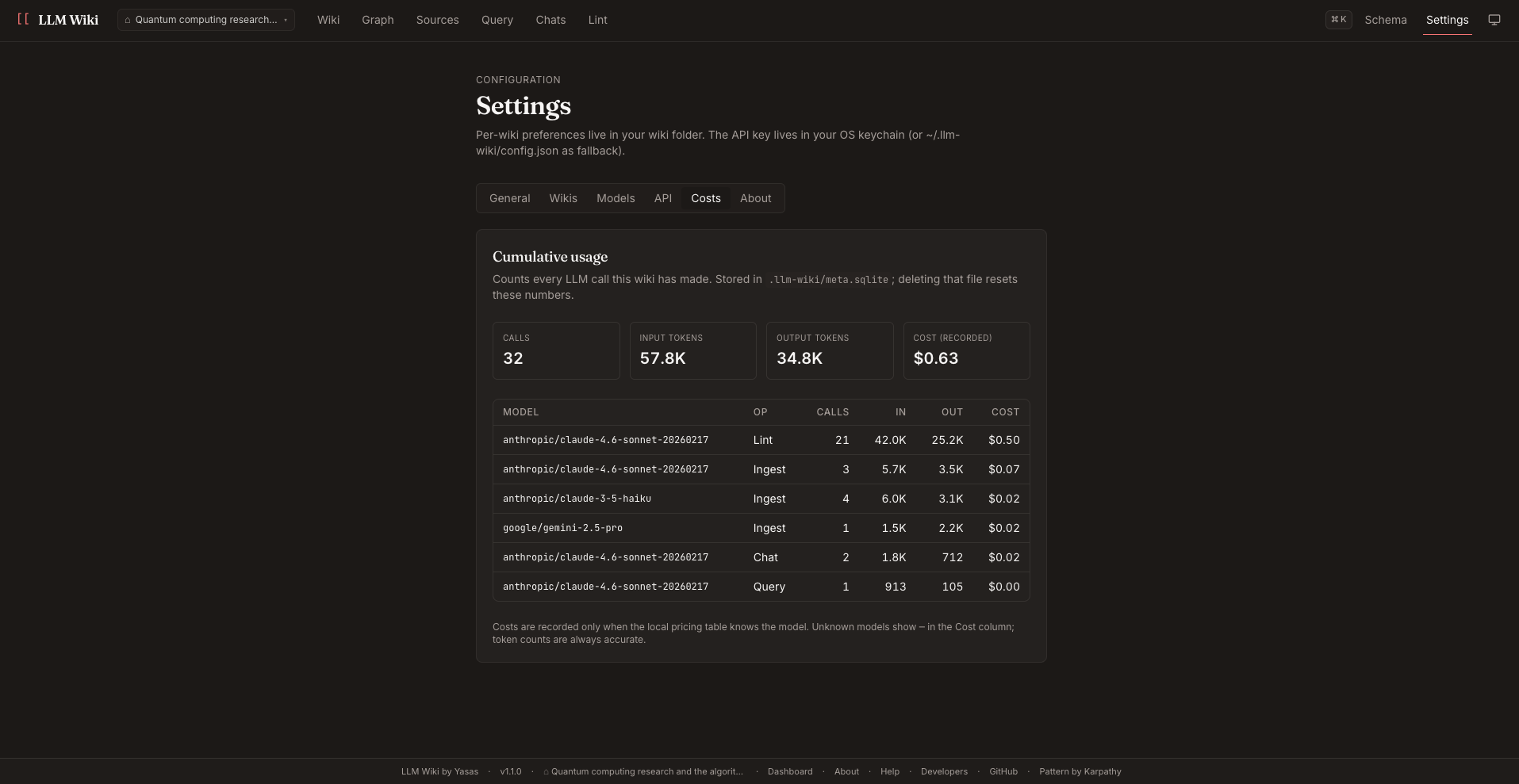Image resolution: width=1519 pixels, height=784 pixels.
Task: Open the Developers footer link
Action: [944, 771]
